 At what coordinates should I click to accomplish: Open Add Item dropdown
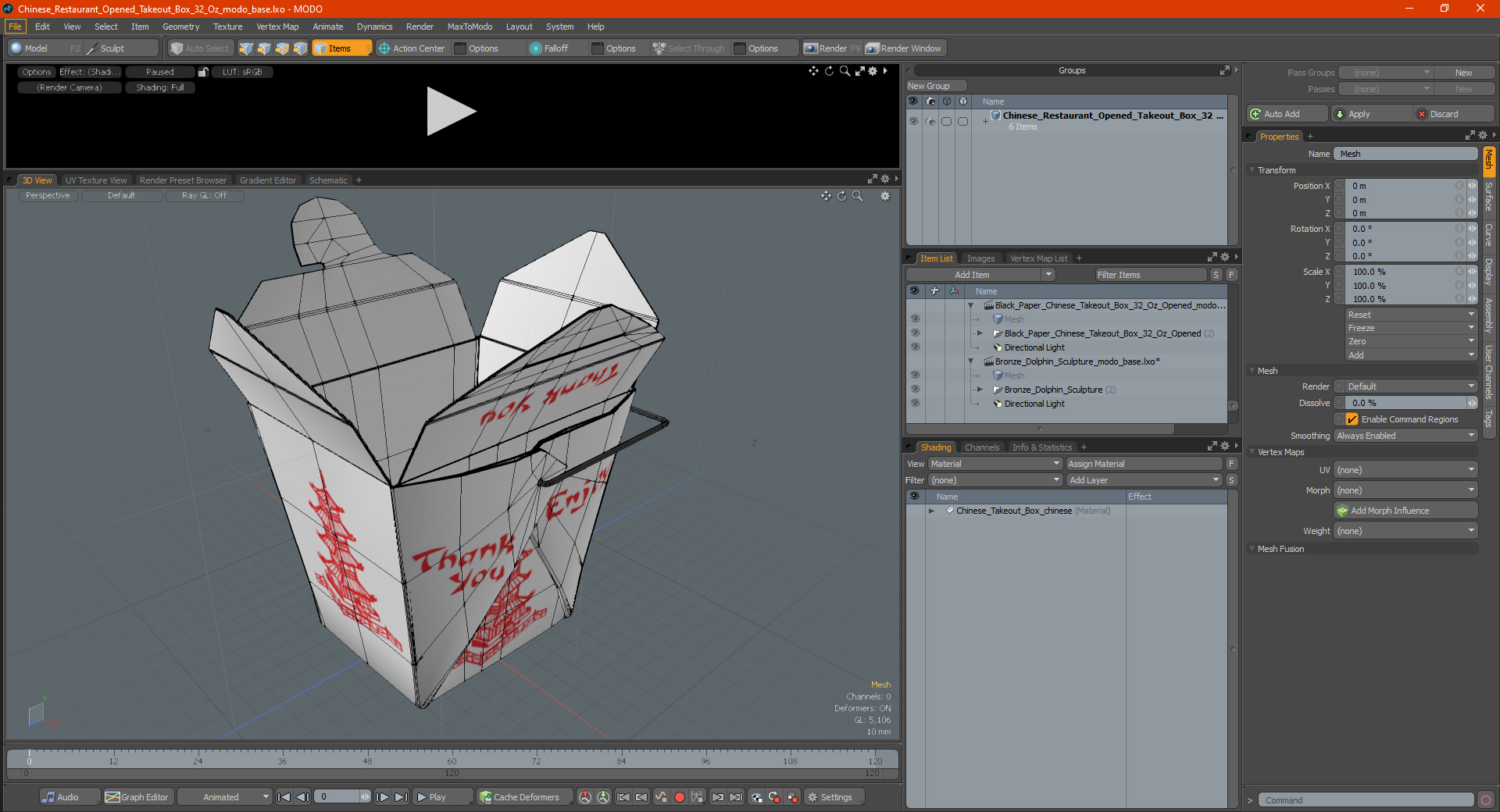[980, 275]
